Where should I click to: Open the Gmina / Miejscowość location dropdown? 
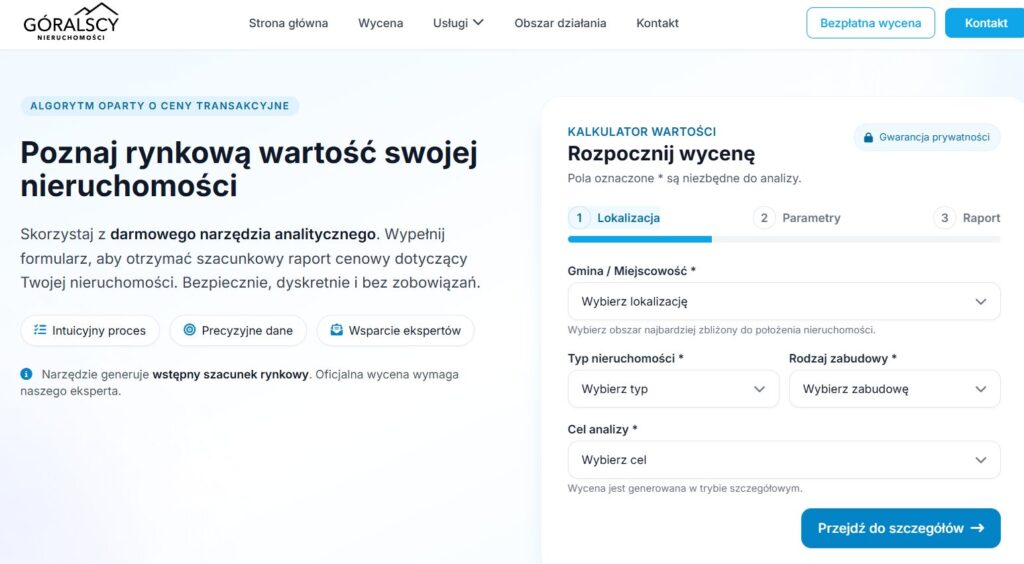(x=783, y=301)
